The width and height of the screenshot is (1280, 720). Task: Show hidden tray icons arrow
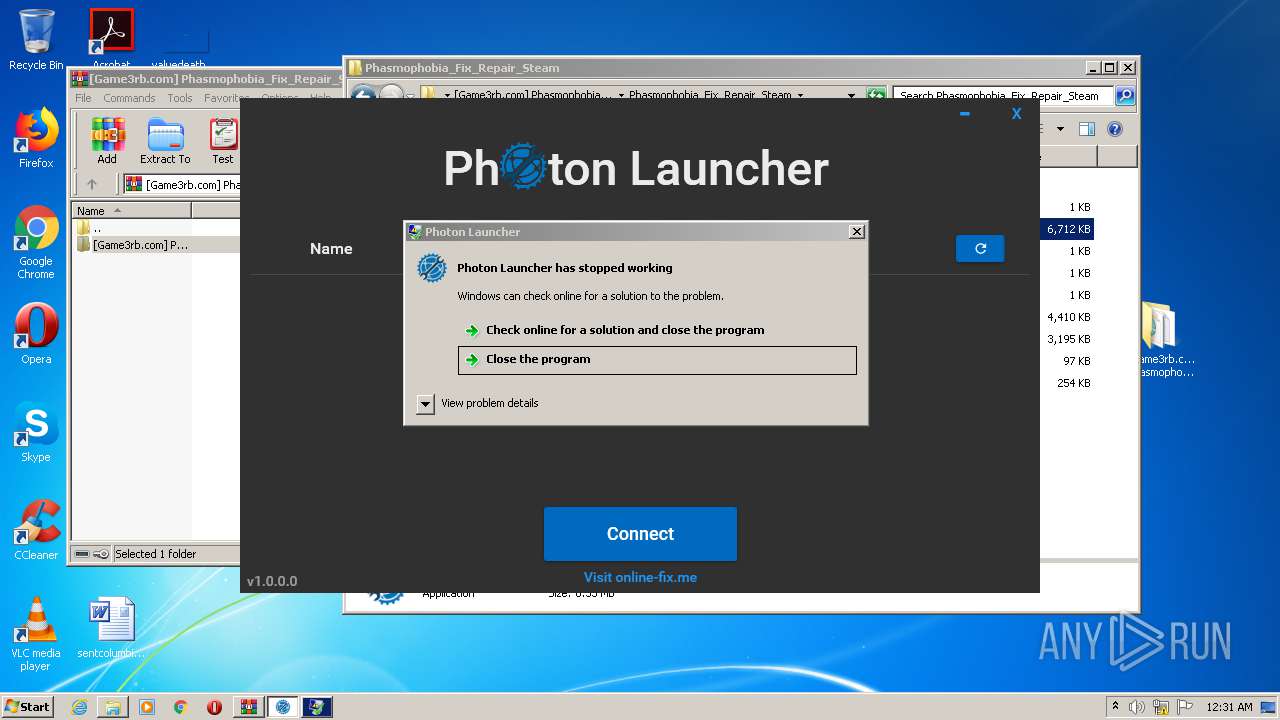tap(1115, 707)
